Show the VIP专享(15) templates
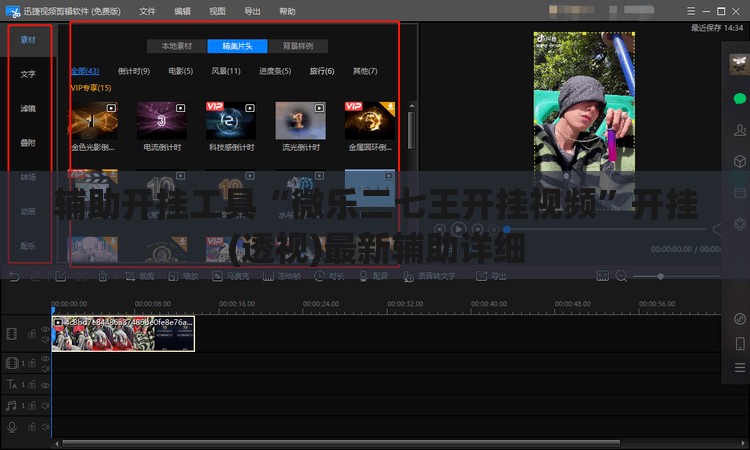 tap(91, 88)
